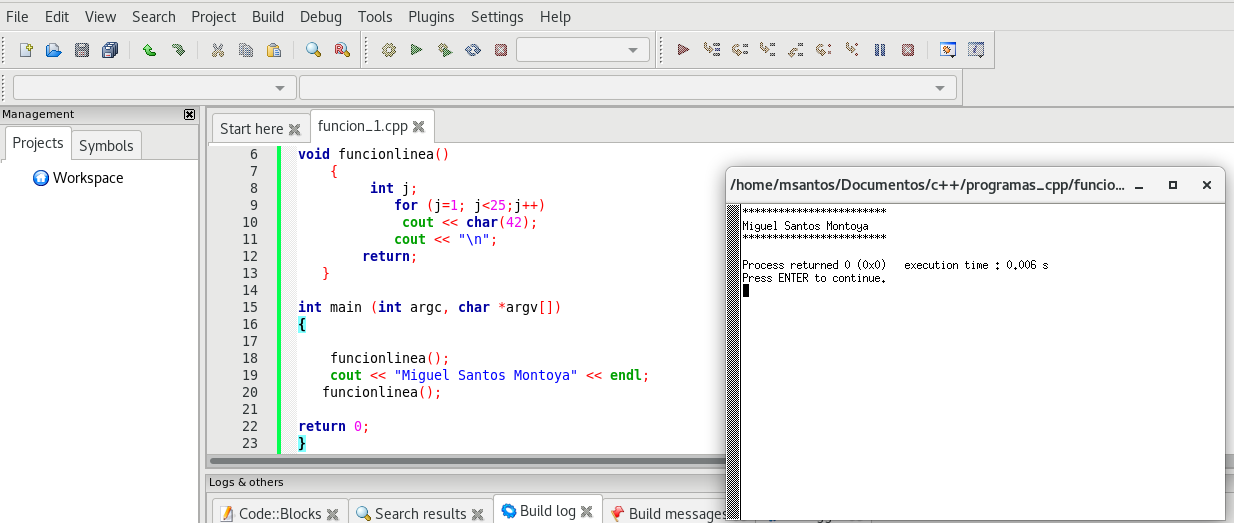The height and width of the screenshot is (523, 1234).
Task: Click the Rebuild icon
Action: (473, 50)
